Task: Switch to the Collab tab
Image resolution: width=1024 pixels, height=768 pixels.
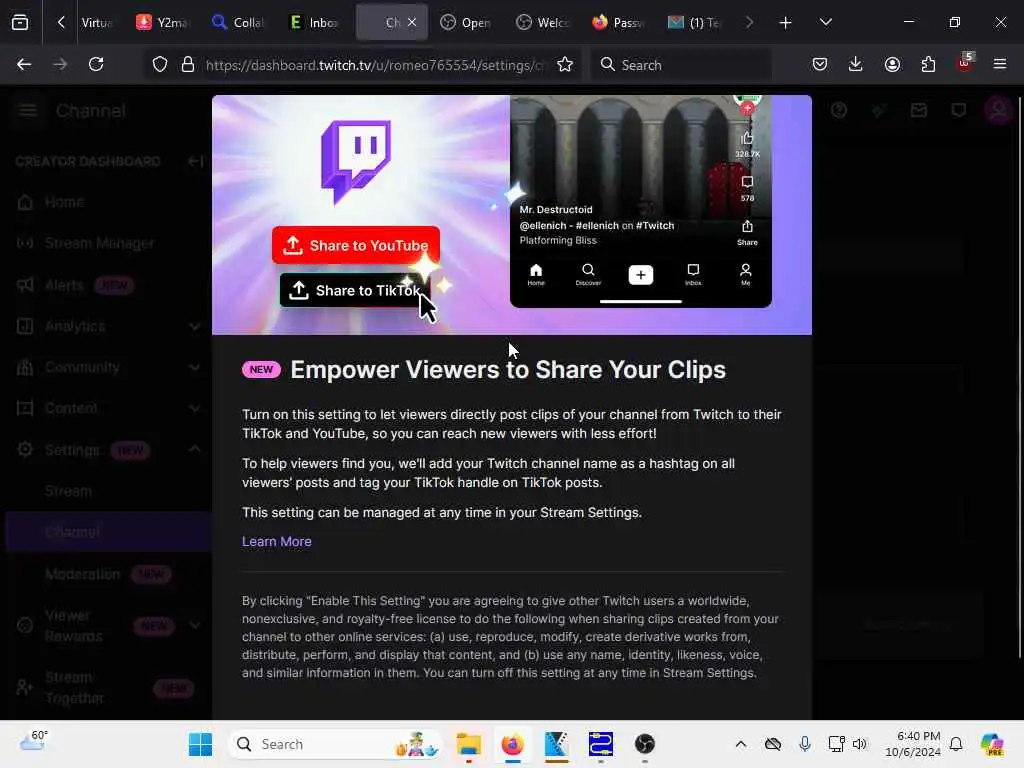Action: point(238,22)
